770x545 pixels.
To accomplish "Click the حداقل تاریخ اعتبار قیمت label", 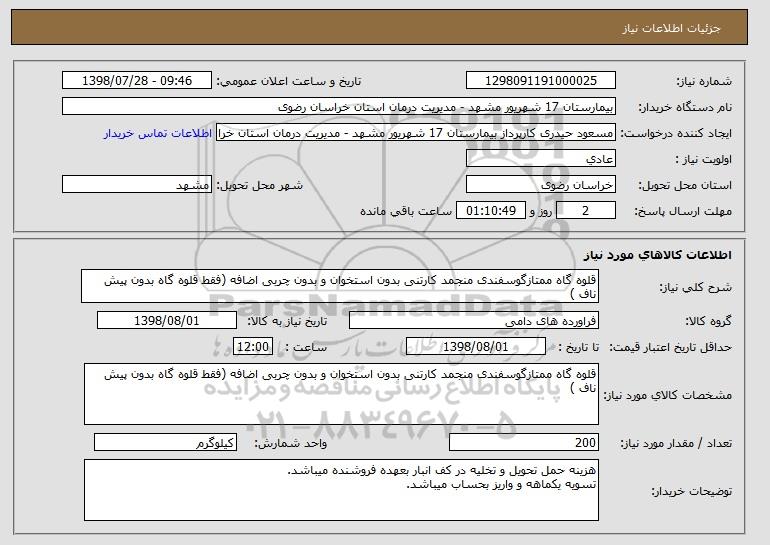I will tap(670, 347).
